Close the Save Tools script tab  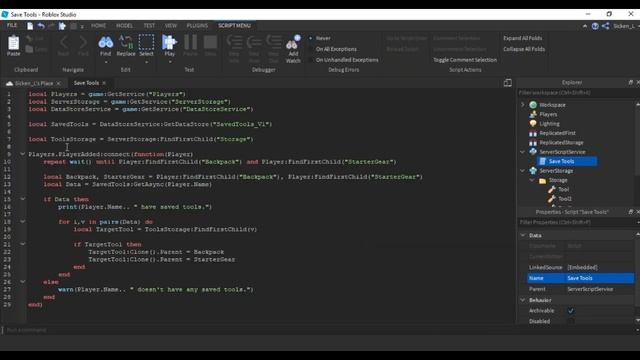coord(104,83)
